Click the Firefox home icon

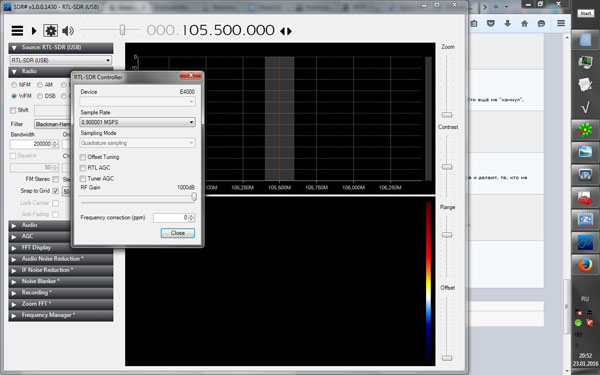point(524,23)
